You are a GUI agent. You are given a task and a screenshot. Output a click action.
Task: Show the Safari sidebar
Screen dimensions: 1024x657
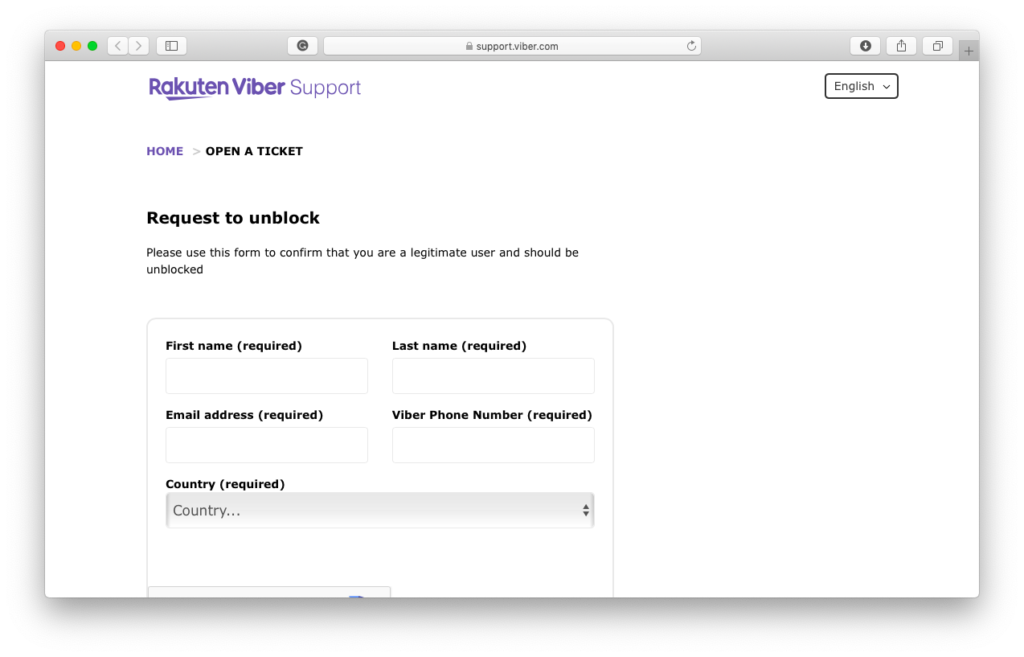click(171, 46)
